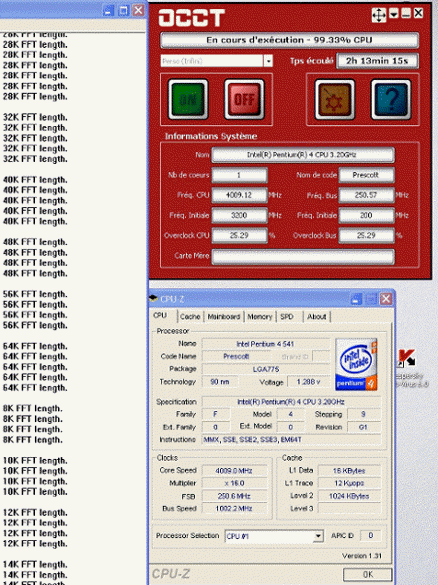Click the CPU-Z Code Name Prescott field
438x585 pixels.
(237, 357)
